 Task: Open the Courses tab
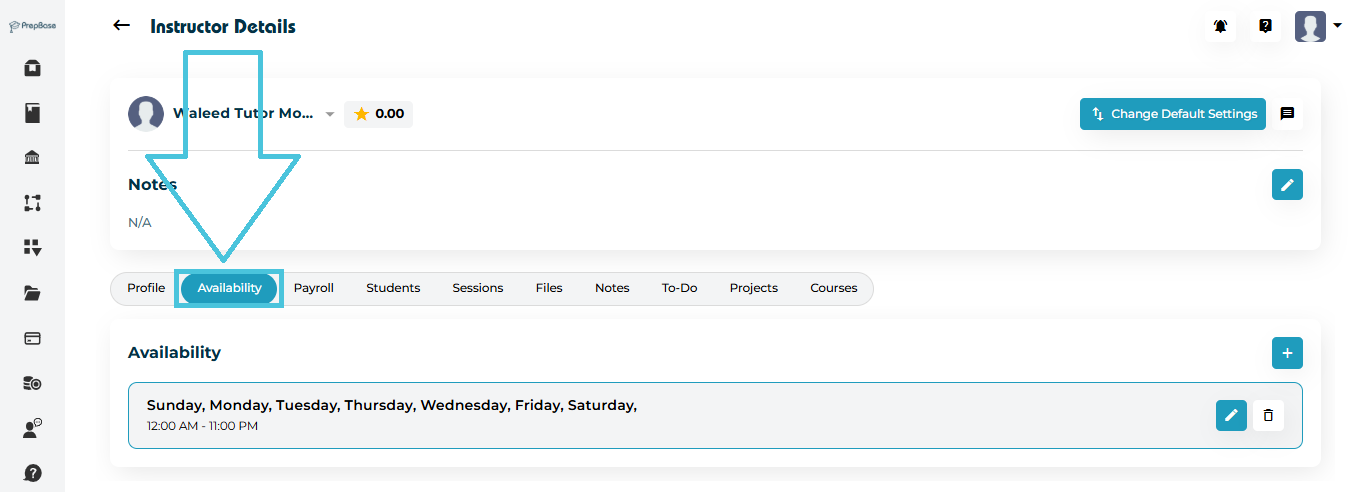(x=833, y=288)
